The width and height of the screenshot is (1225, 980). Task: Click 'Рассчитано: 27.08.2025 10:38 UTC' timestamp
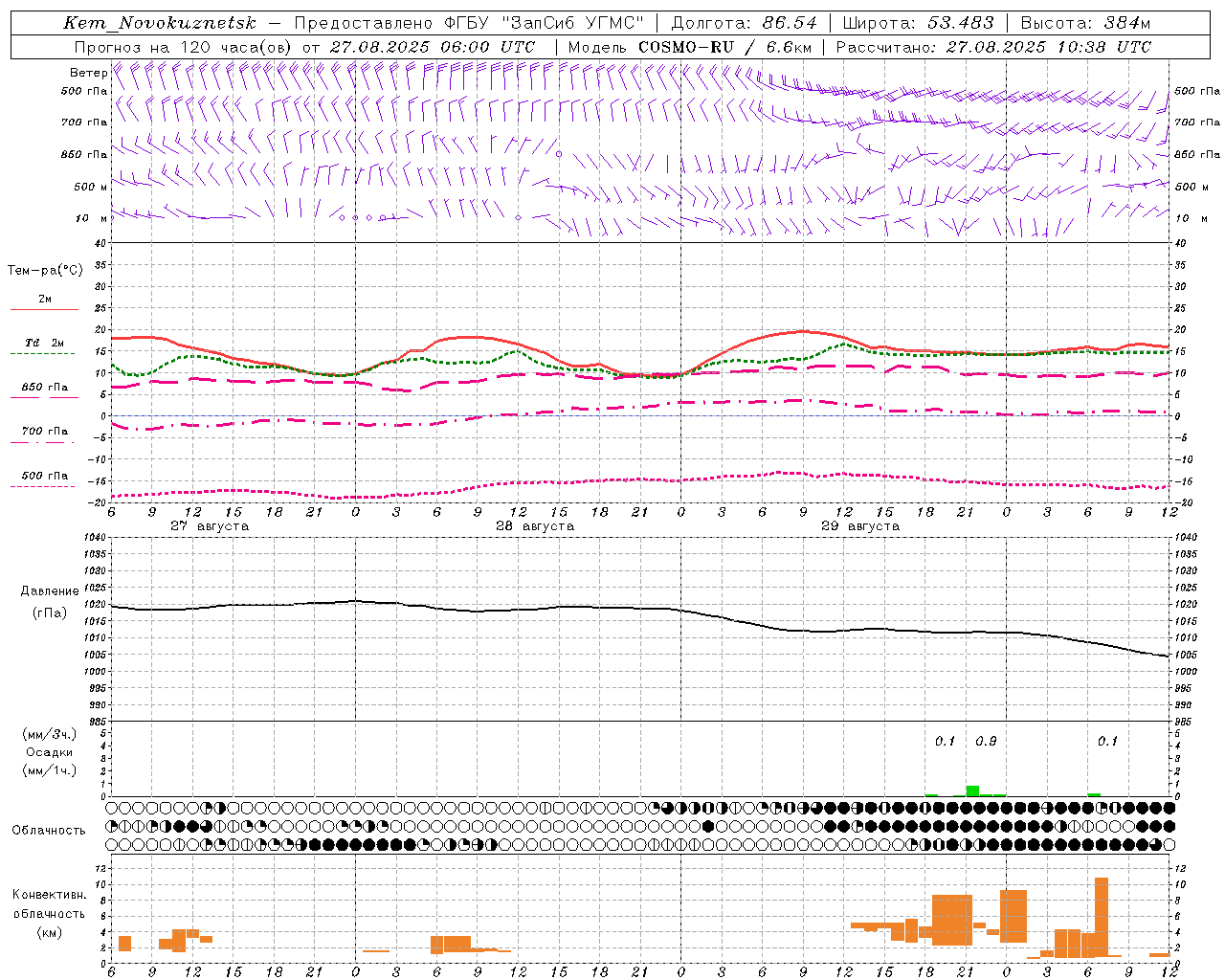[993, 47]
